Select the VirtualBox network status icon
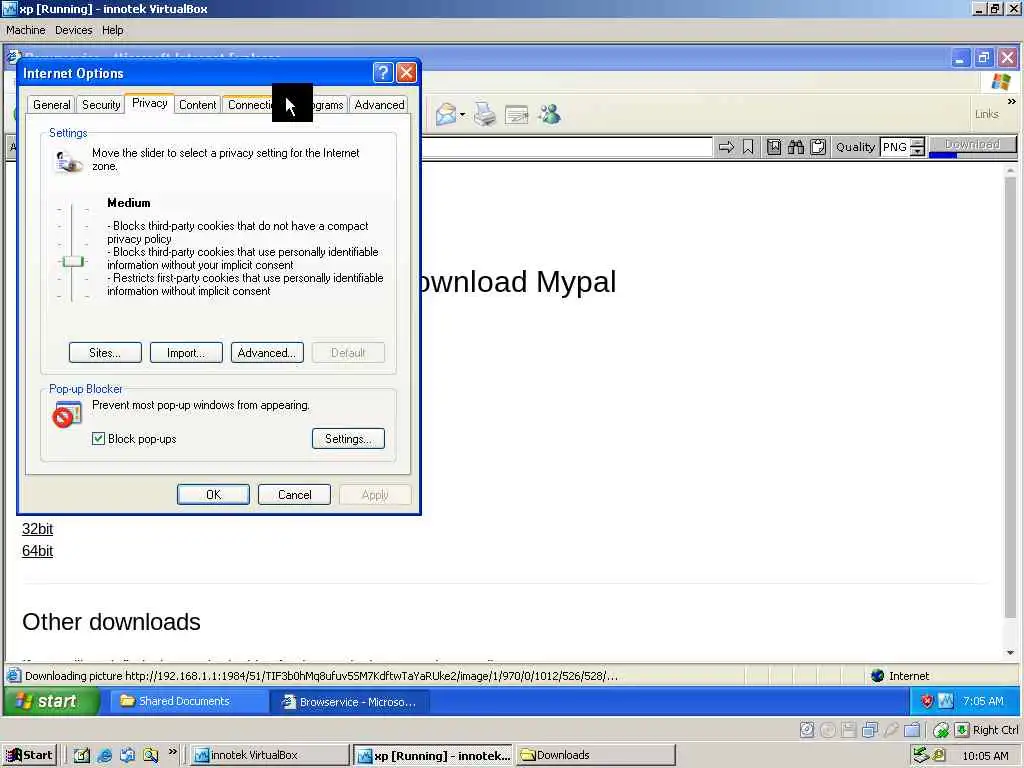The image size is (1024, 768). coord(870,729)
